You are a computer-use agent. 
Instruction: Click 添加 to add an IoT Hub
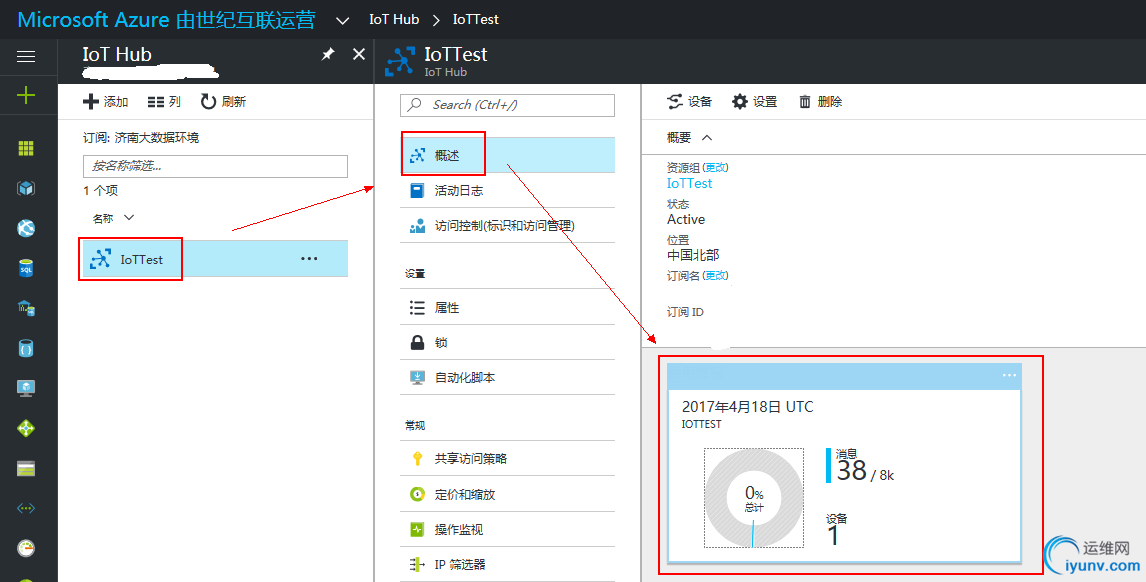click(x=106, y=102)
